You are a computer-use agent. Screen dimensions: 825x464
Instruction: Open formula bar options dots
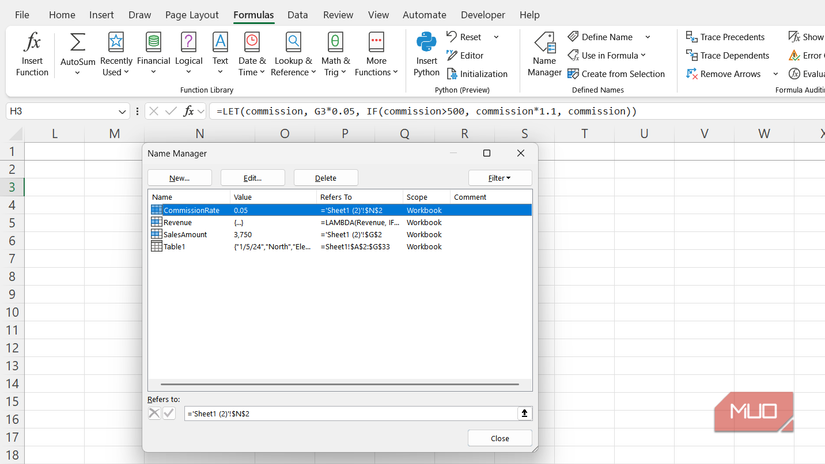pyautogui.click(x=137, y=111)
